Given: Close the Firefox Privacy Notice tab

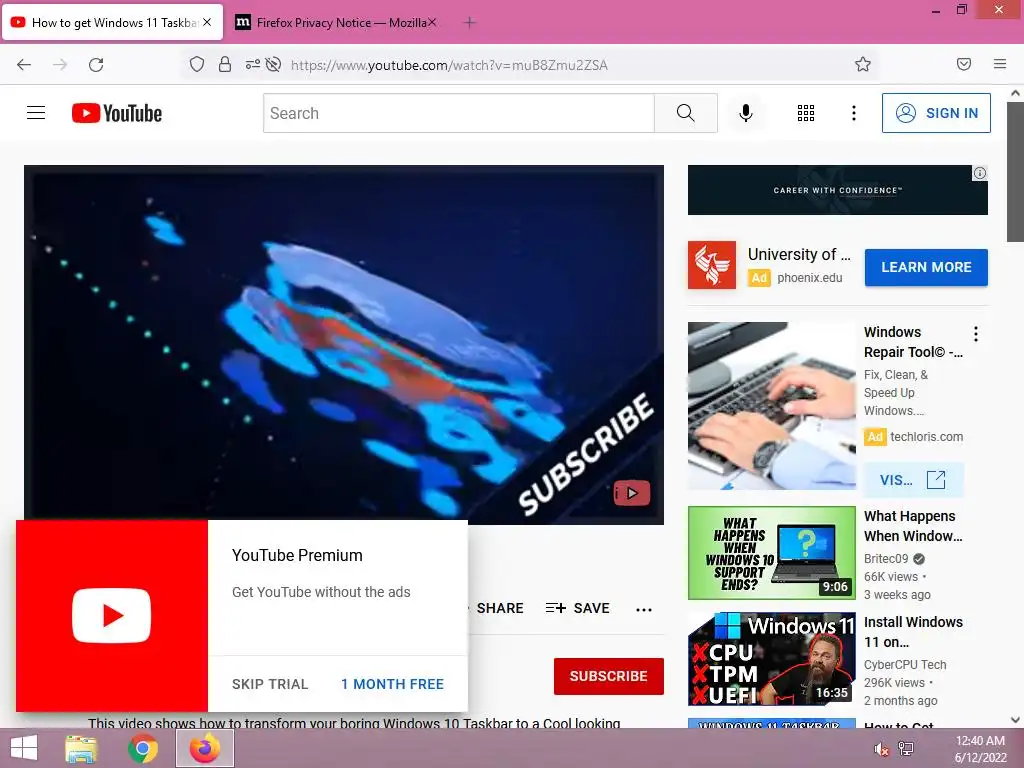Looking at the screenshot, I should [x=431, y=22].
